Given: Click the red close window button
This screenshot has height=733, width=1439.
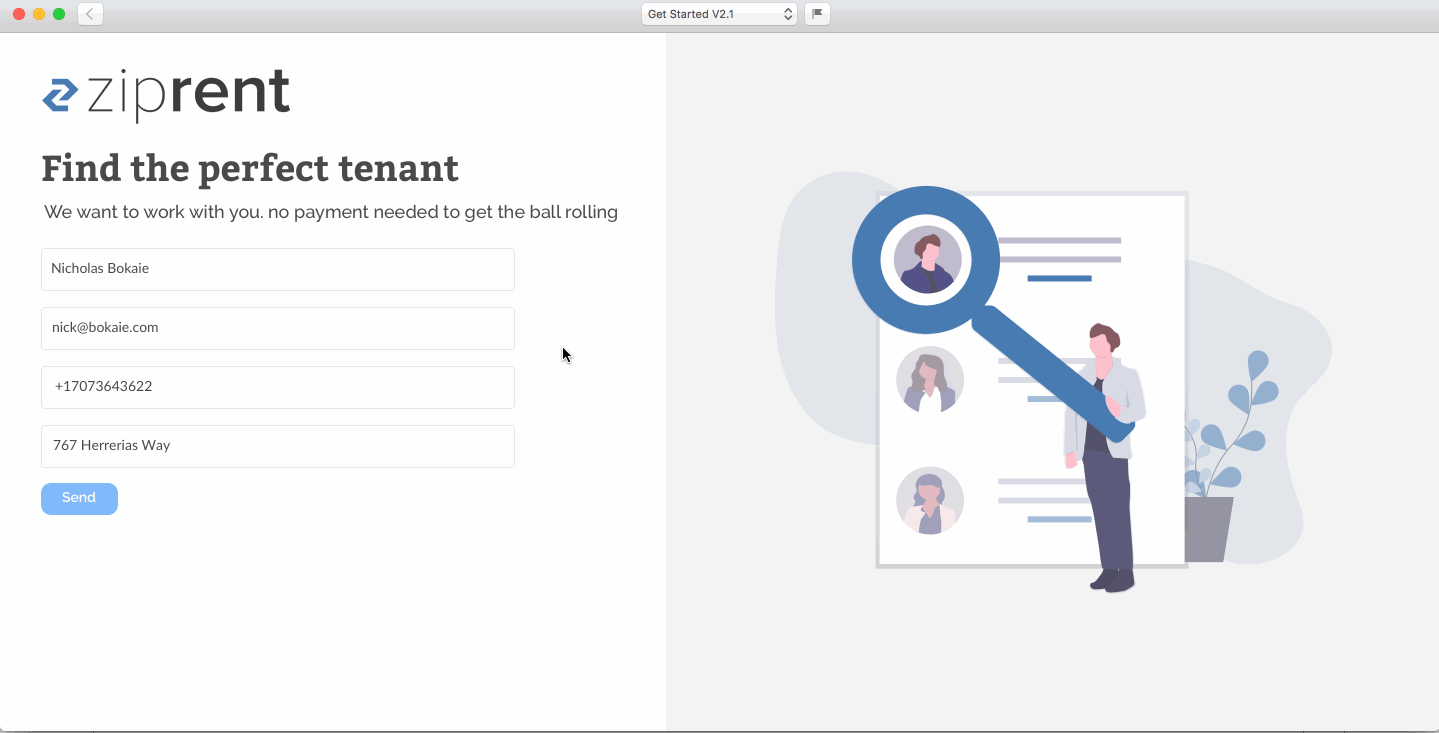Looking at the screenshot, I should (19, 14).
